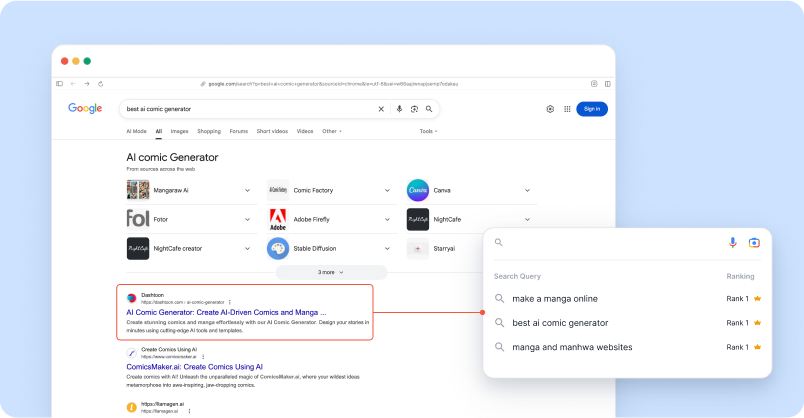The width and height of the screenshot is (804, 418).
Task: Expand the NightCafe entry chevron
Action: (527, 220)
